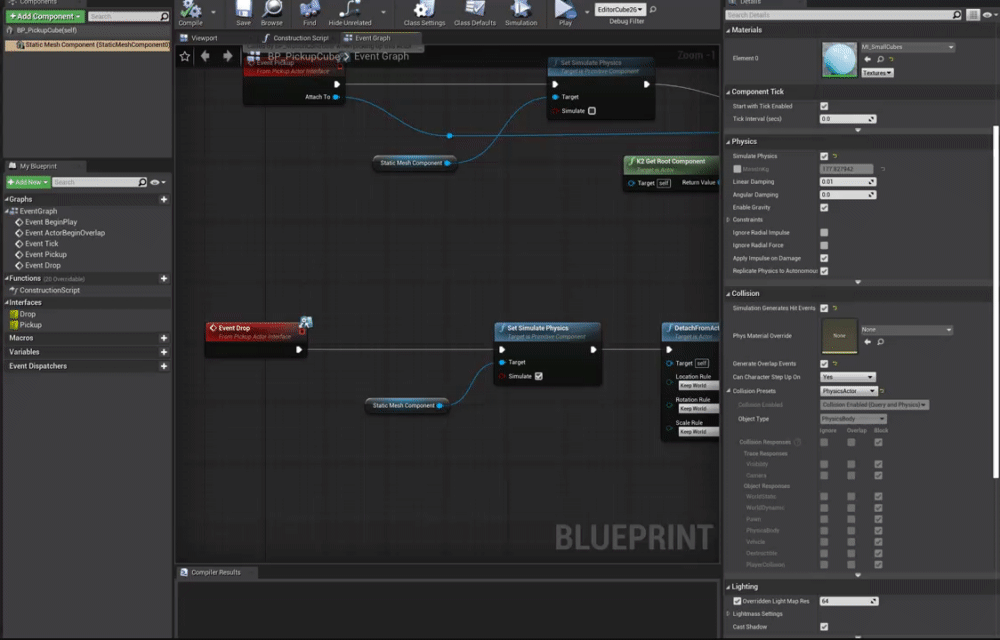Select ConstructionScript under Functions
The image size is (1000, 640).
49,291
